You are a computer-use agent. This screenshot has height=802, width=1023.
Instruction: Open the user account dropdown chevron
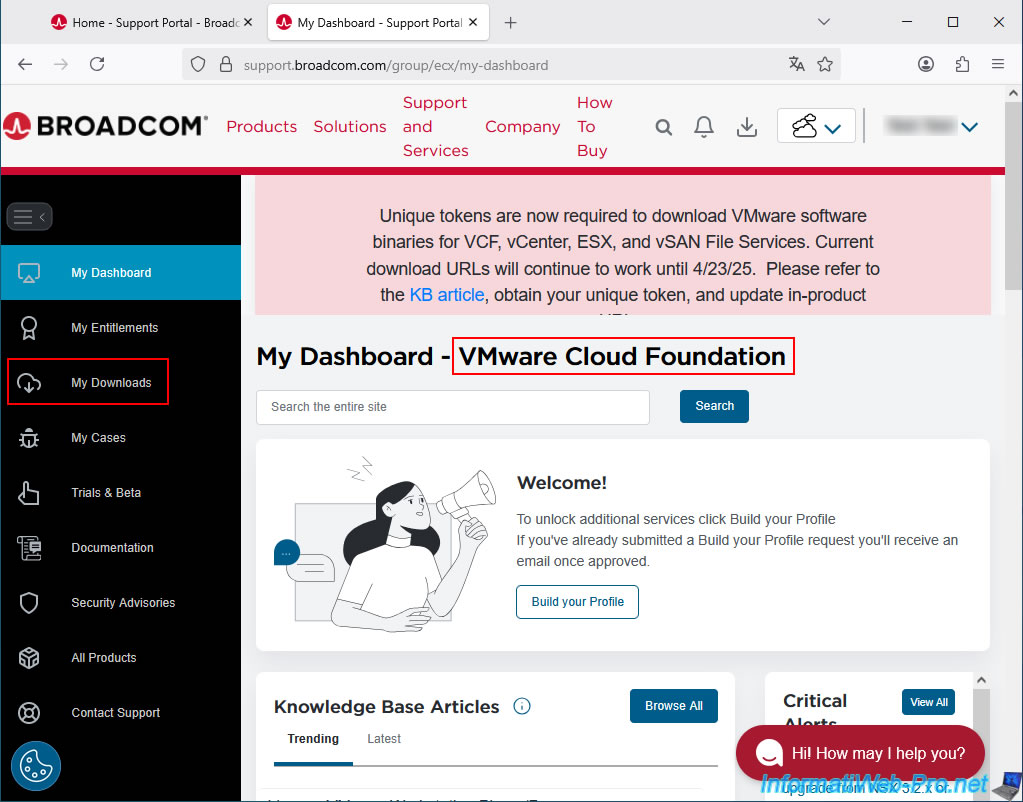[x=969, y=127]
